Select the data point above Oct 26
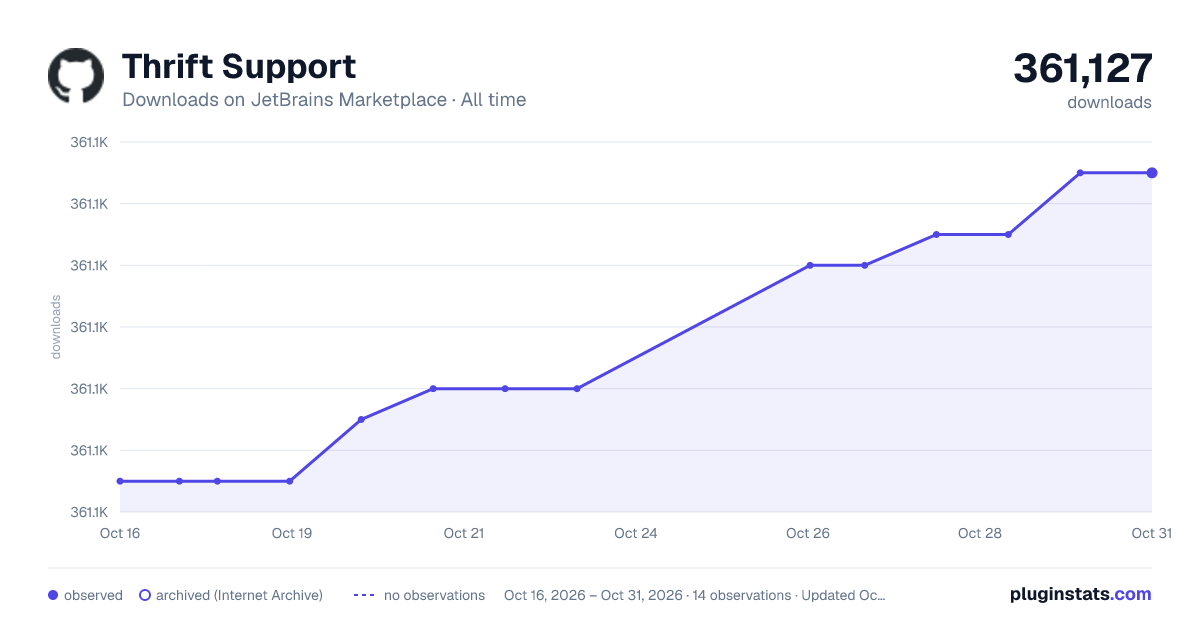Viewport: 1200px width, 630px height. click(x=809, y=265)
